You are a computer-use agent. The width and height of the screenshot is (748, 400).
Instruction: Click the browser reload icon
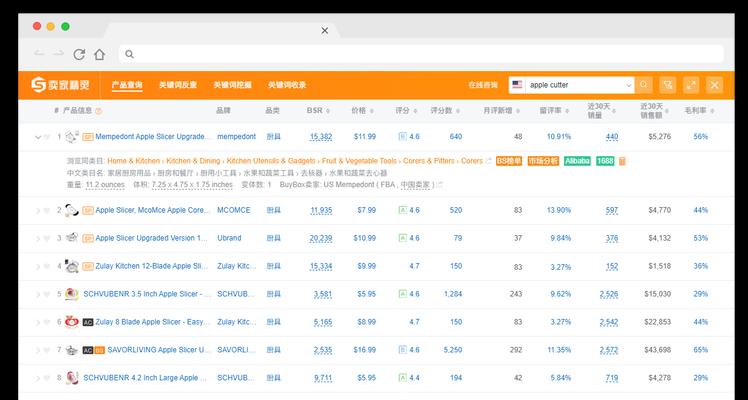[79, 54]
